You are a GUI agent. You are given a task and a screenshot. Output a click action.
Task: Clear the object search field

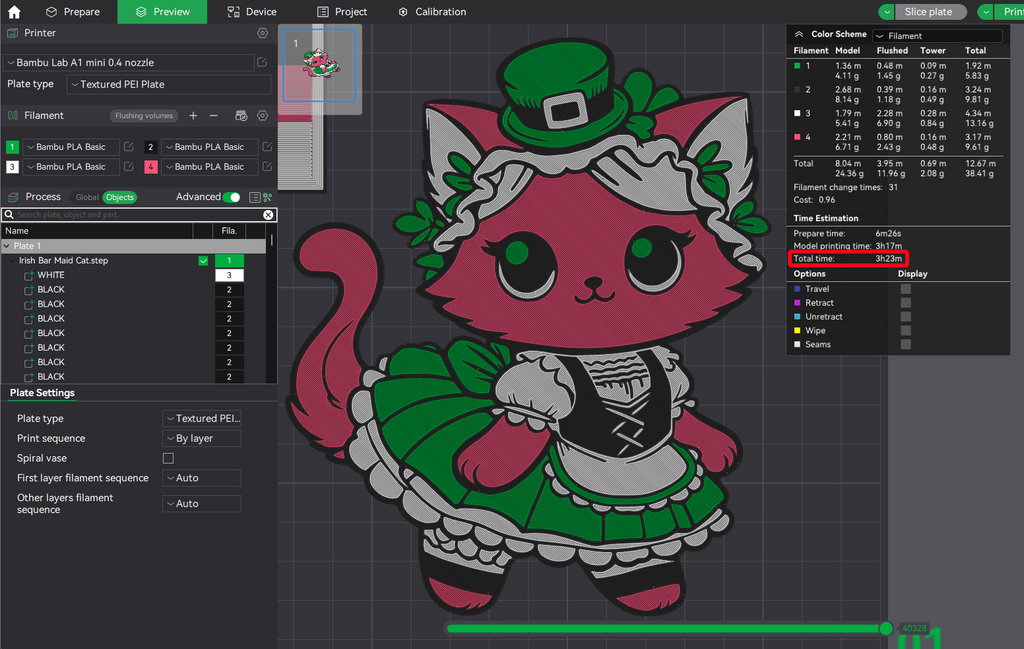point(268,215)
